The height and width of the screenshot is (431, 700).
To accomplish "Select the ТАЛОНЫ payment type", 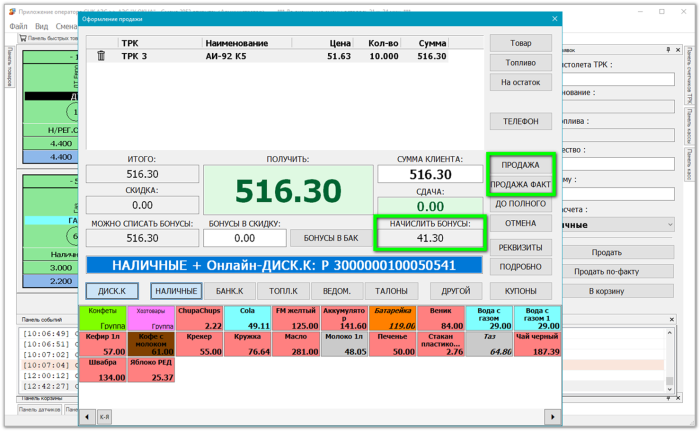I will 391,291.
